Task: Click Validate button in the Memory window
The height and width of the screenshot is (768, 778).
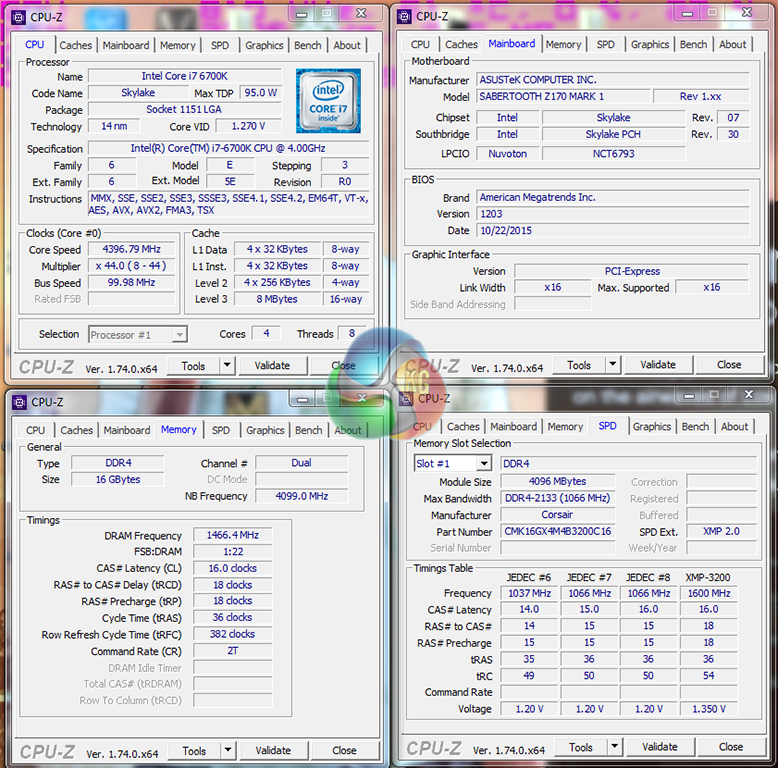Action: pyautogui.click(x=273, y=750)
